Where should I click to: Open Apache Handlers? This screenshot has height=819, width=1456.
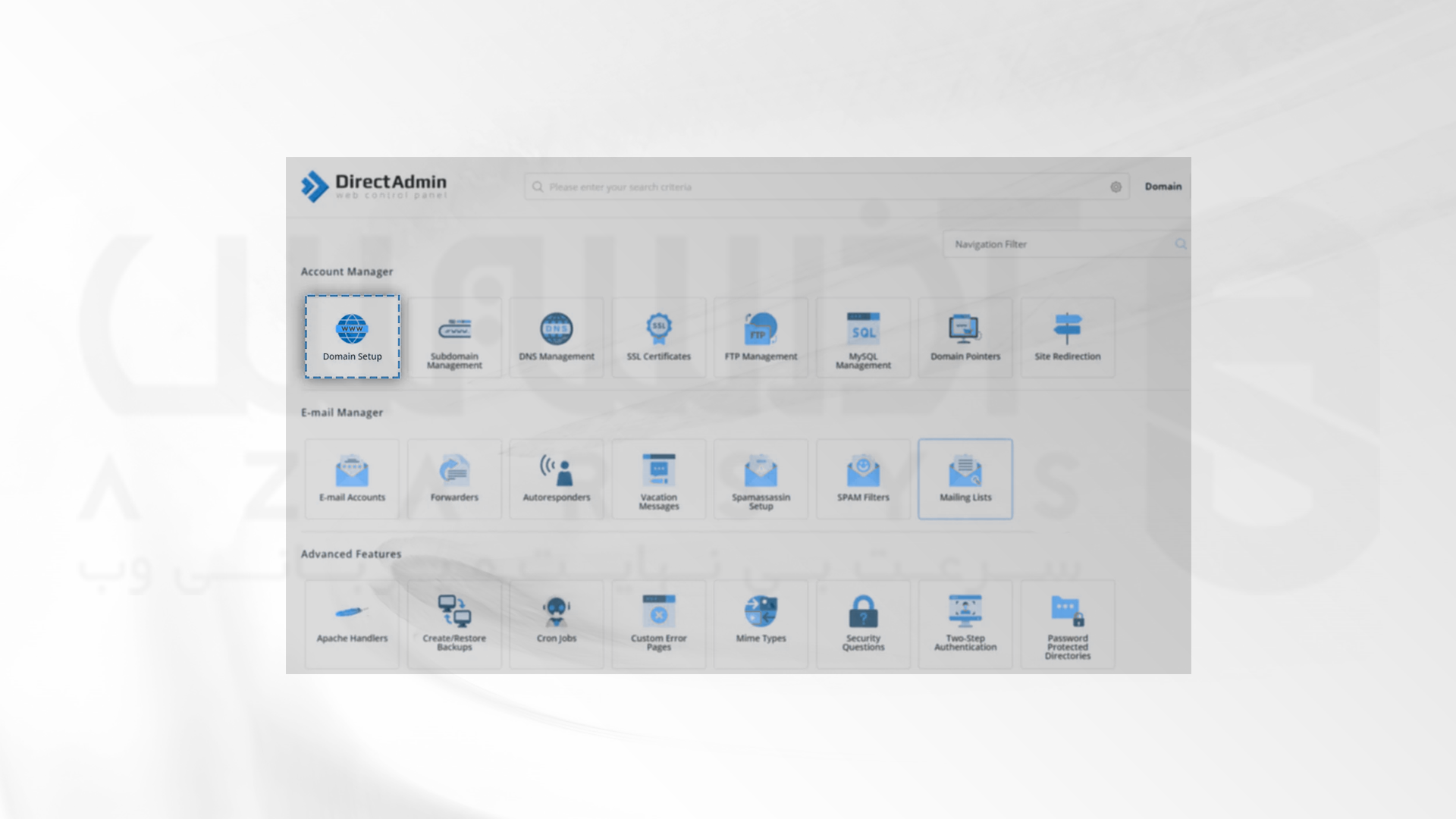tap(352, 624)
